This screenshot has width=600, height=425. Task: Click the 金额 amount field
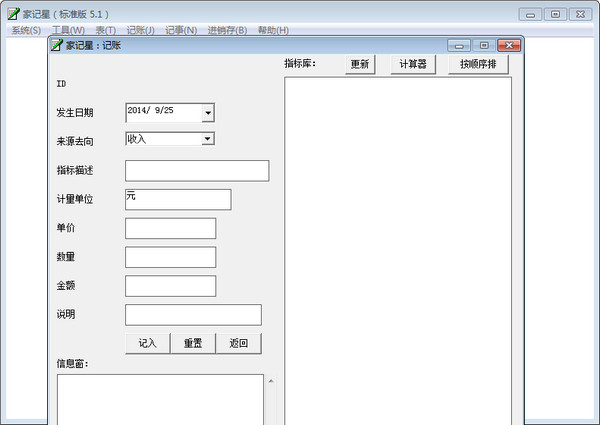170,286
